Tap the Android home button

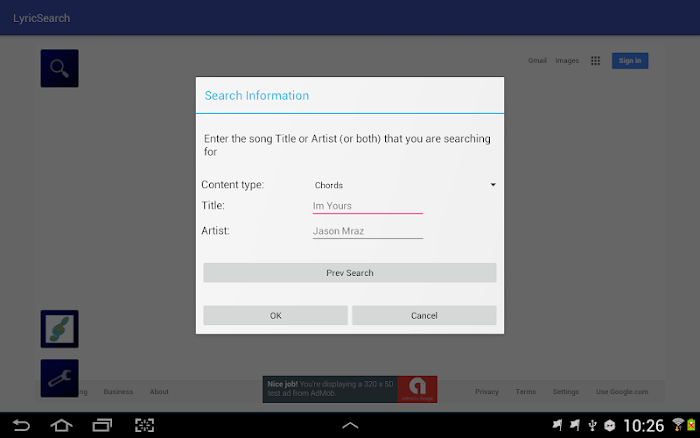(x=61, y=425)
